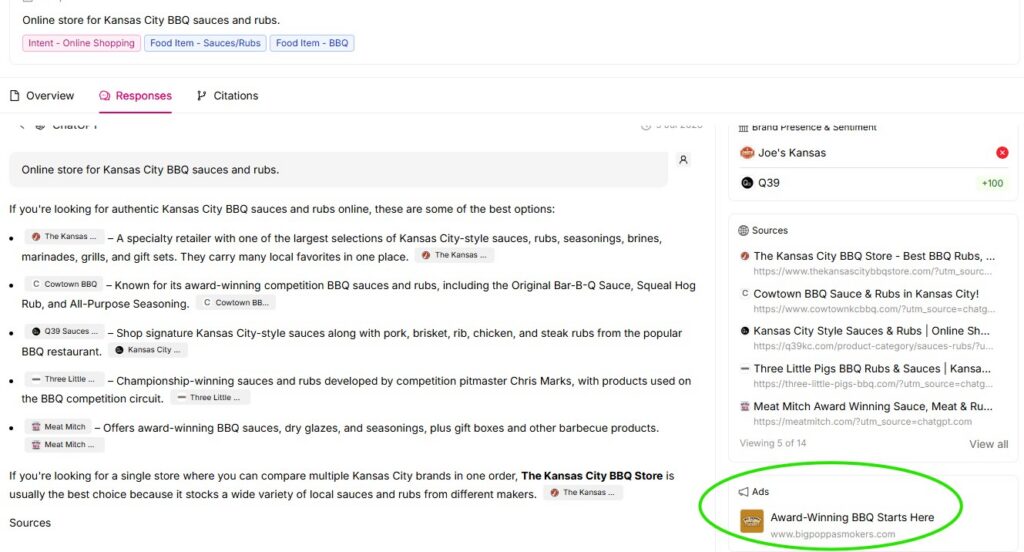Open Meat Mitch Award Winning Sauce source

(x=872, y=406)
